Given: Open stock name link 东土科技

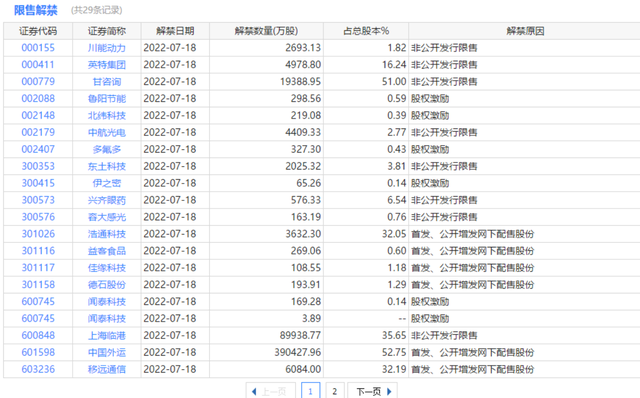Looking at the screenshot, I should pyautogui.click(x=107, y=166).
